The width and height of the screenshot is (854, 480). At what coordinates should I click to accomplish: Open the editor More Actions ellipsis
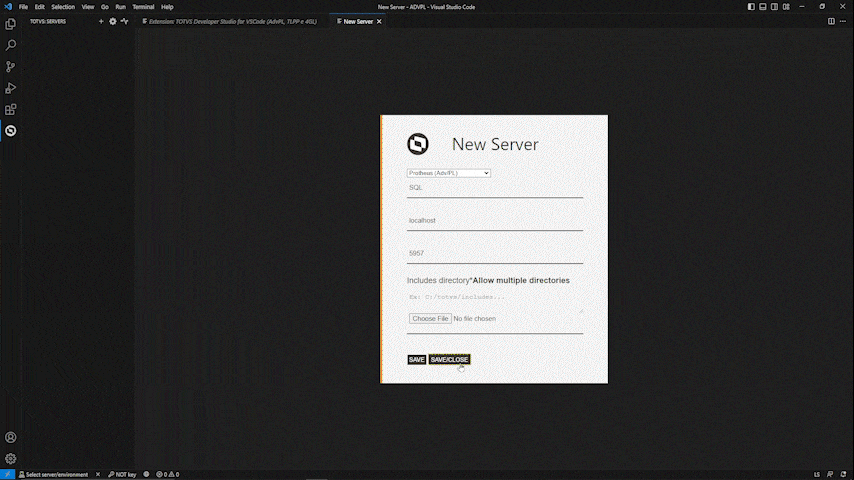pyautogui.click(x=843, y=21)
